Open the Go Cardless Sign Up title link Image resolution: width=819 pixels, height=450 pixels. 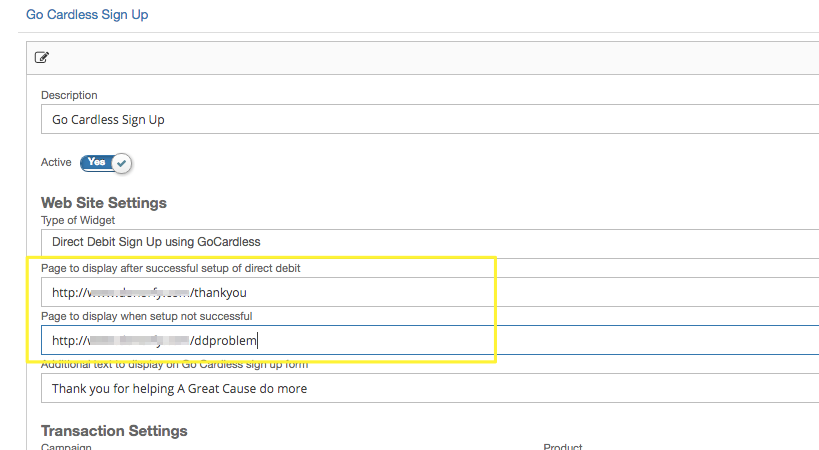point(87,16)
